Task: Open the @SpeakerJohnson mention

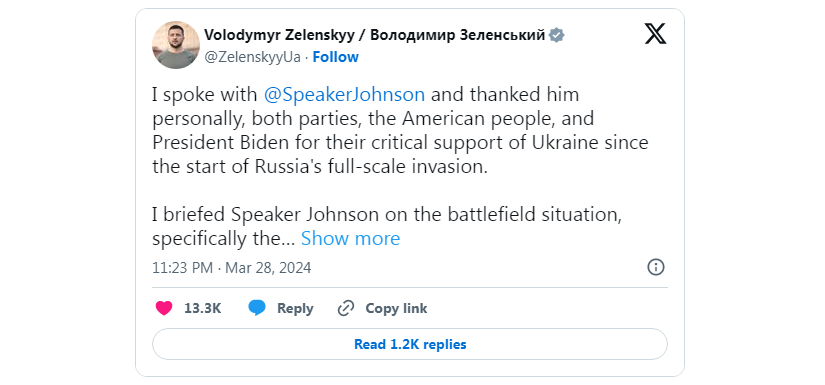Action: (344, 95)
